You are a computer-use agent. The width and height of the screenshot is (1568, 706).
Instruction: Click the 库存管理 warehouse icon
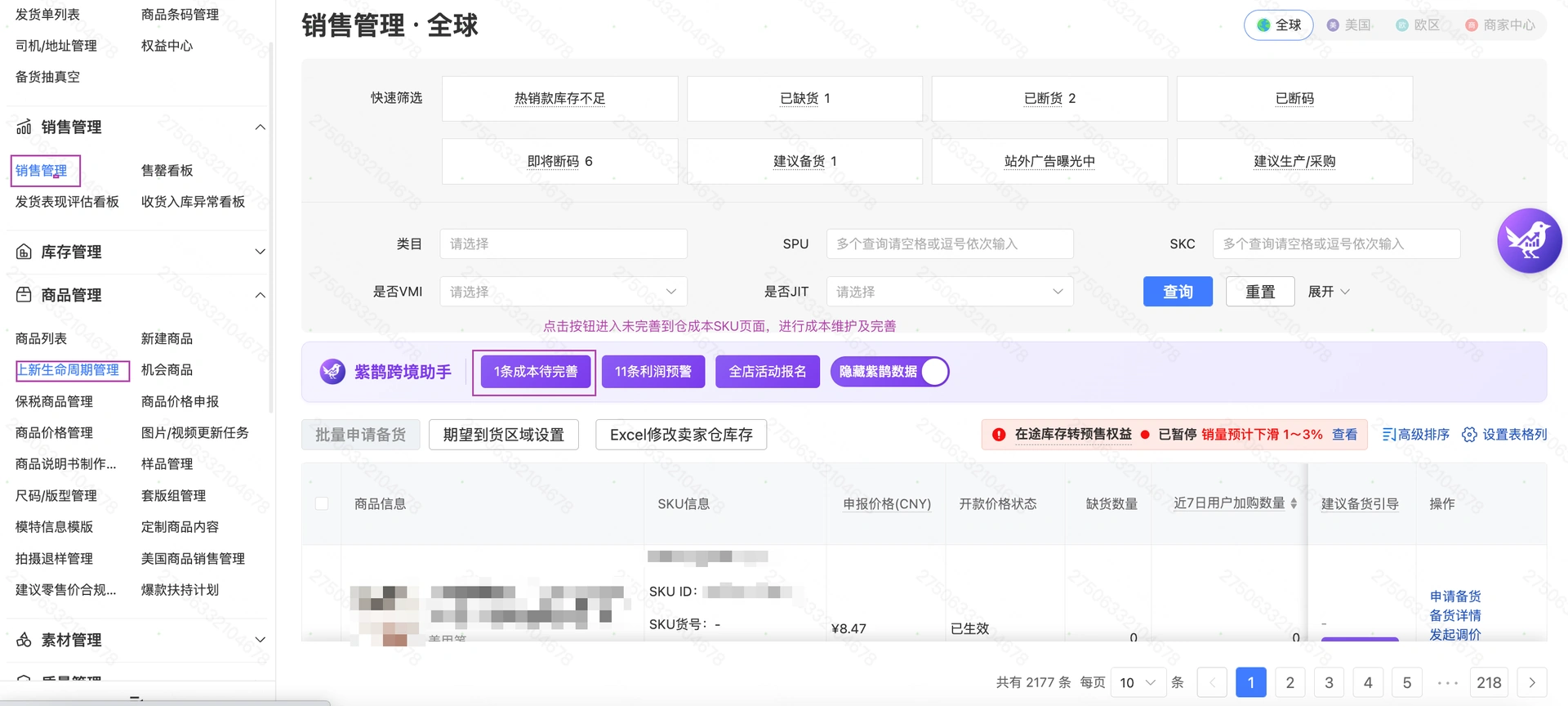tap(24, 252)
